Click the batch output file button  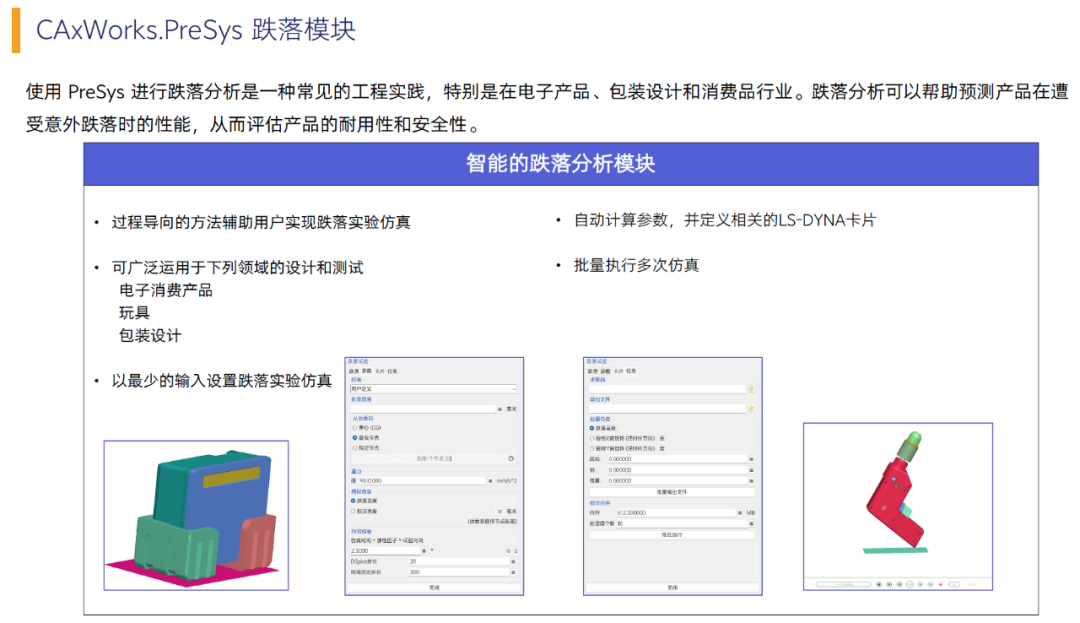(x=672, y=492)
